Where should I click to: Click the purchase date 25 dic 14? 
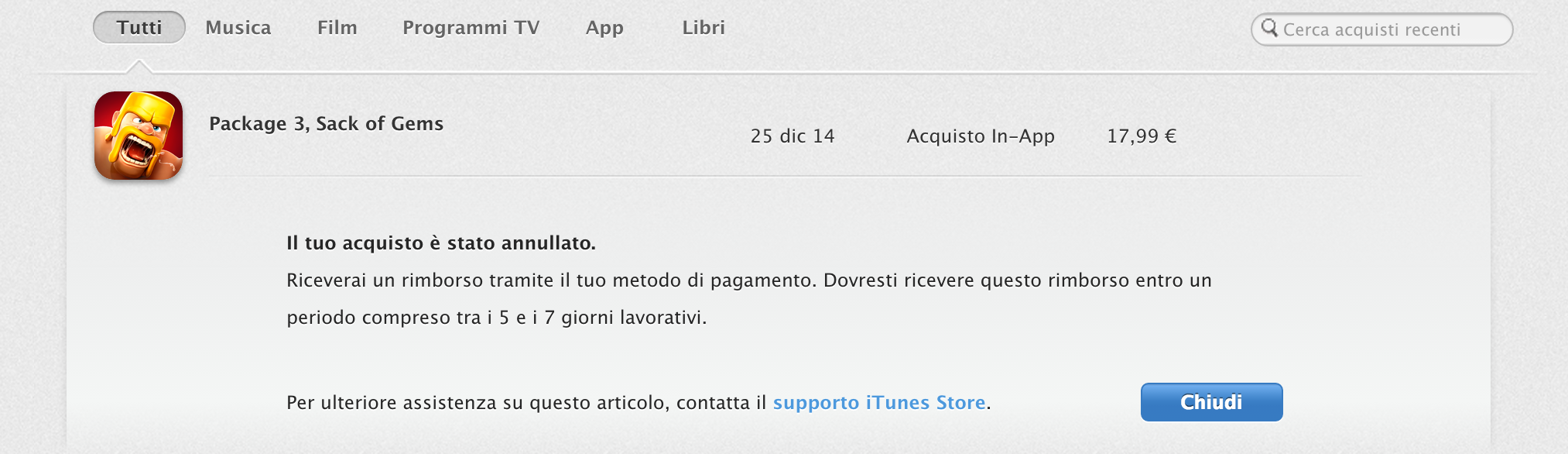coord(793,136)
